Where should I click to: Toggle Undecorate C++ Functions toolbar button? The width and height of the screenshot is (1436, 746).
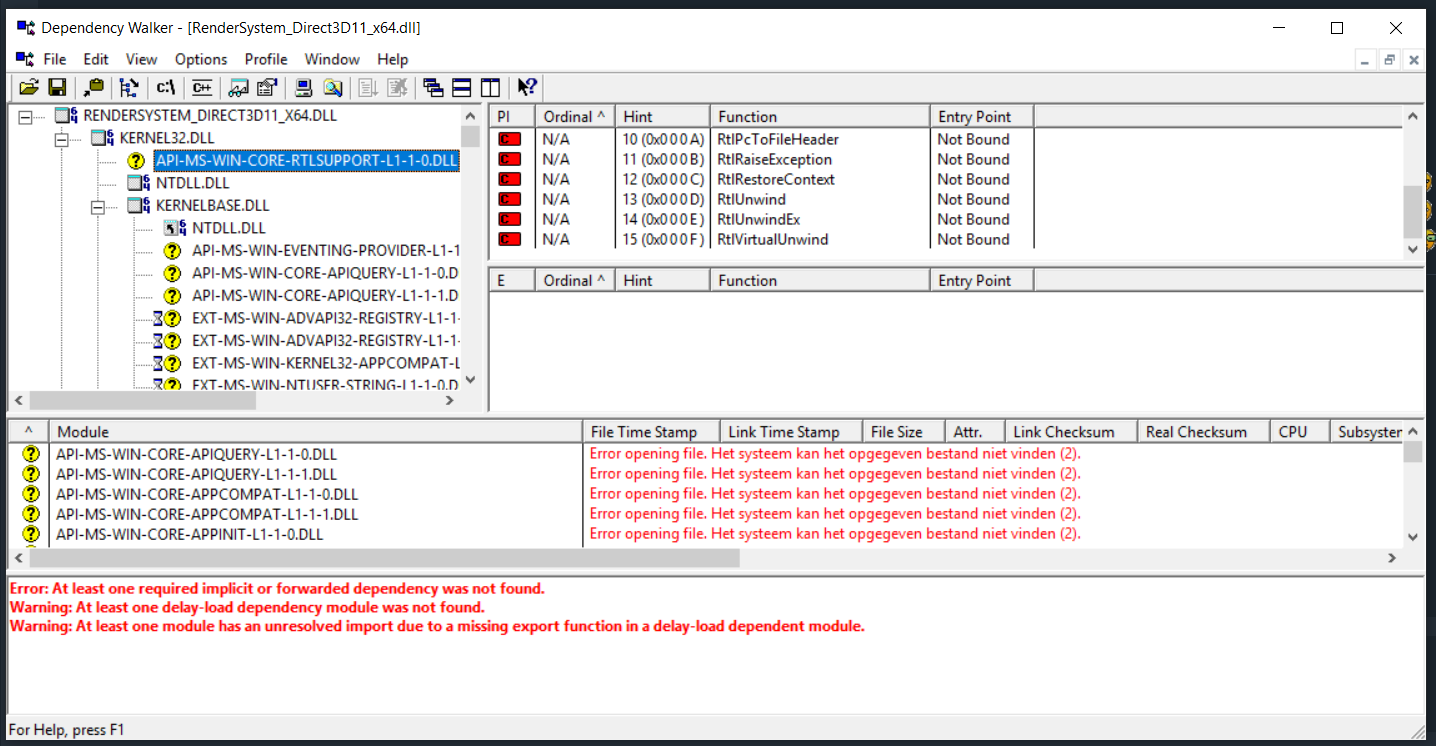coord(202,88)
